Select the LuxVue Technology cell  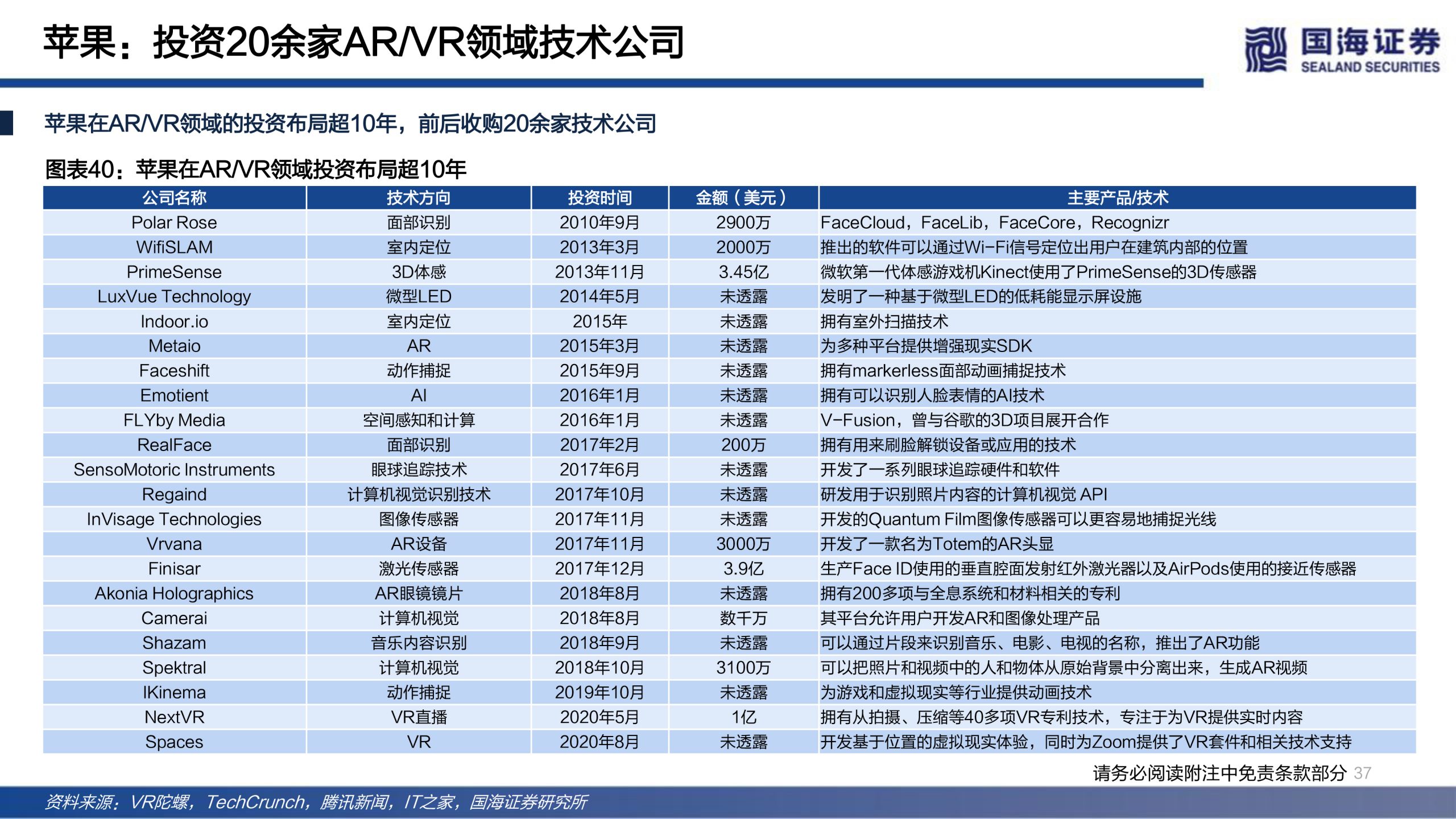[x=174, y=296]
